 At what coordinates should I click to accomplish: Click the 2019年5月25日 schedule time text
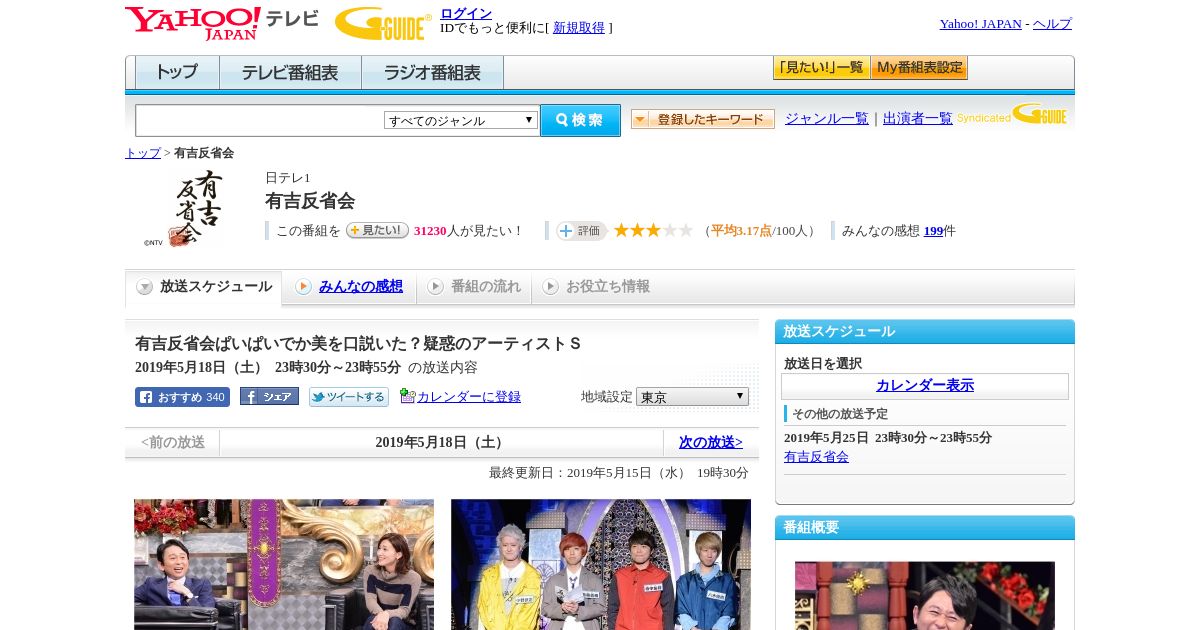(x=888, y=438)
